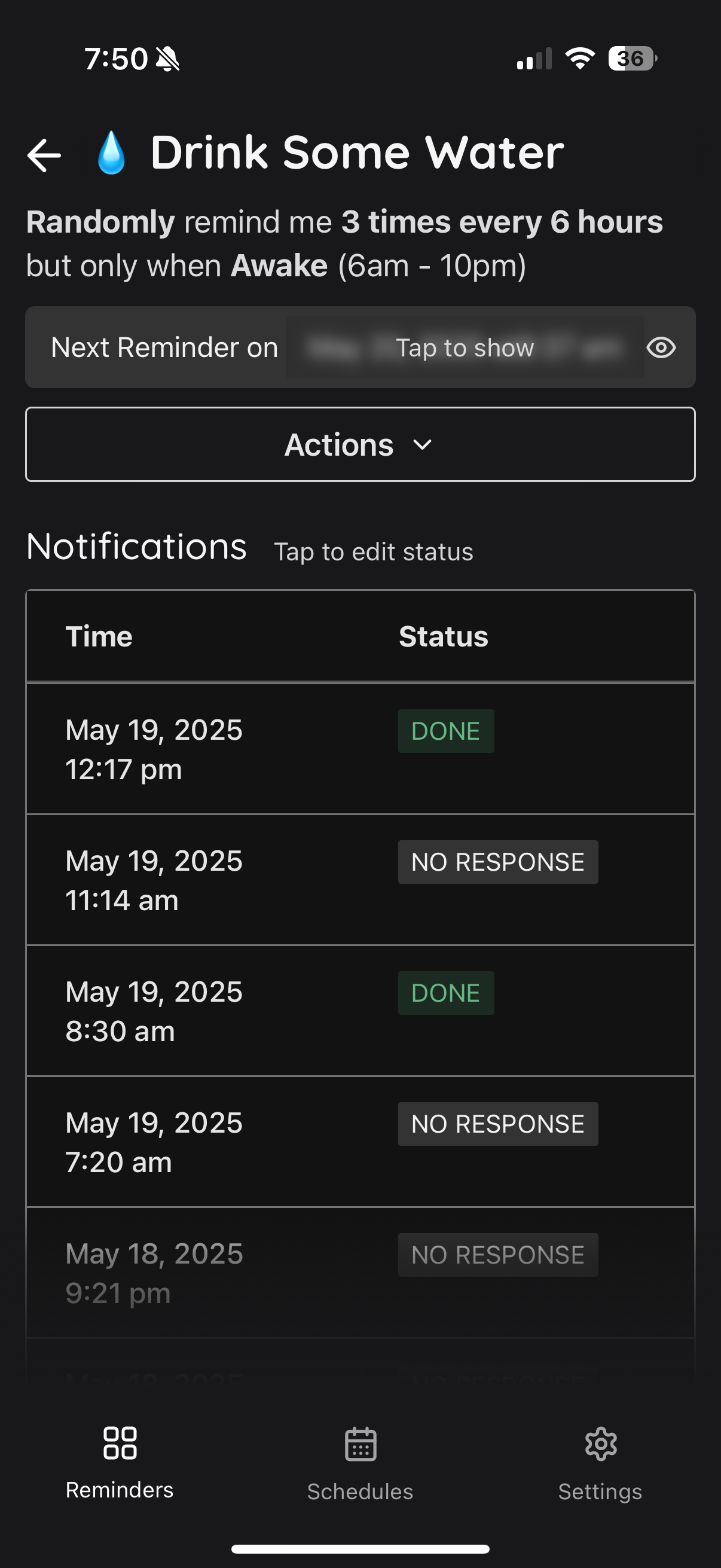Tap the battery indicator showing 36

tap(632, 59)
